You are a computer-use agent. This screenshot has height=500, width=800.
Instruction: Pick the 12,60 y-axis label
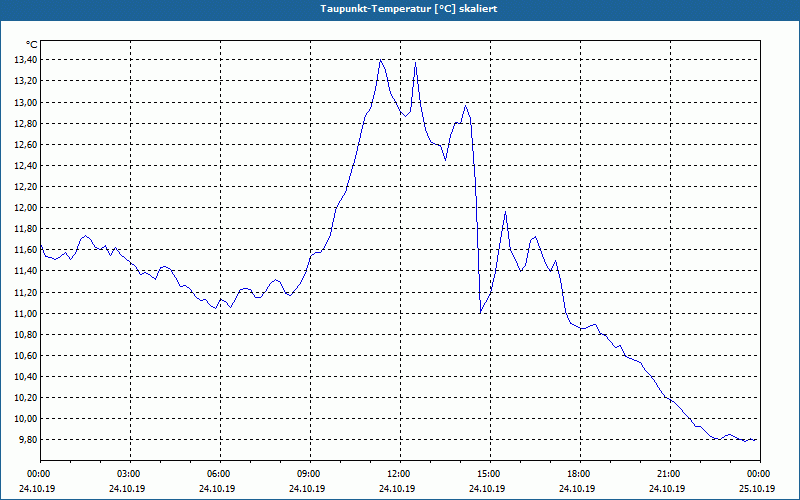(26, 144)
